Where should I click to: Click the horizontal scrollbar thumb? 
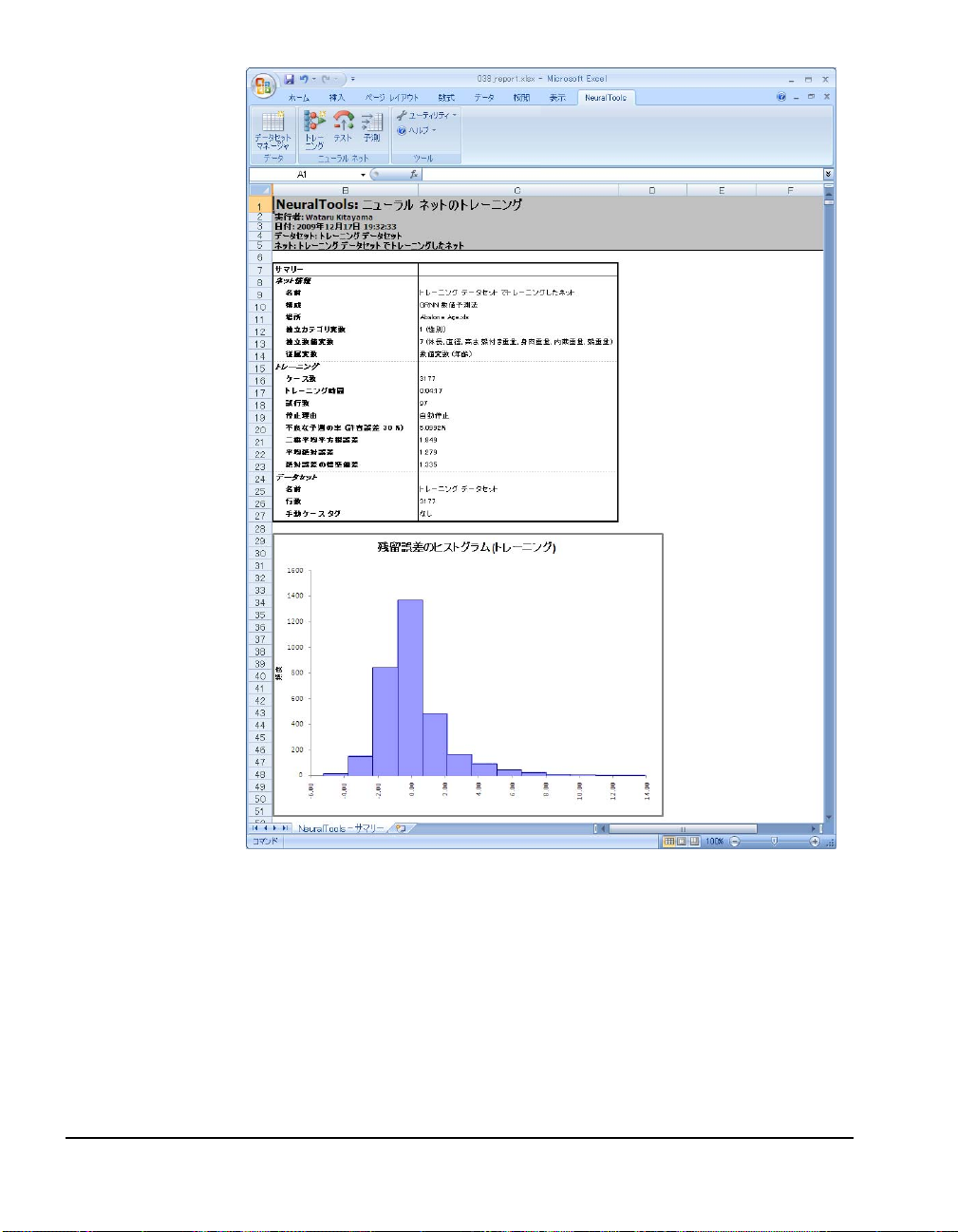click(x=683, y=828)
